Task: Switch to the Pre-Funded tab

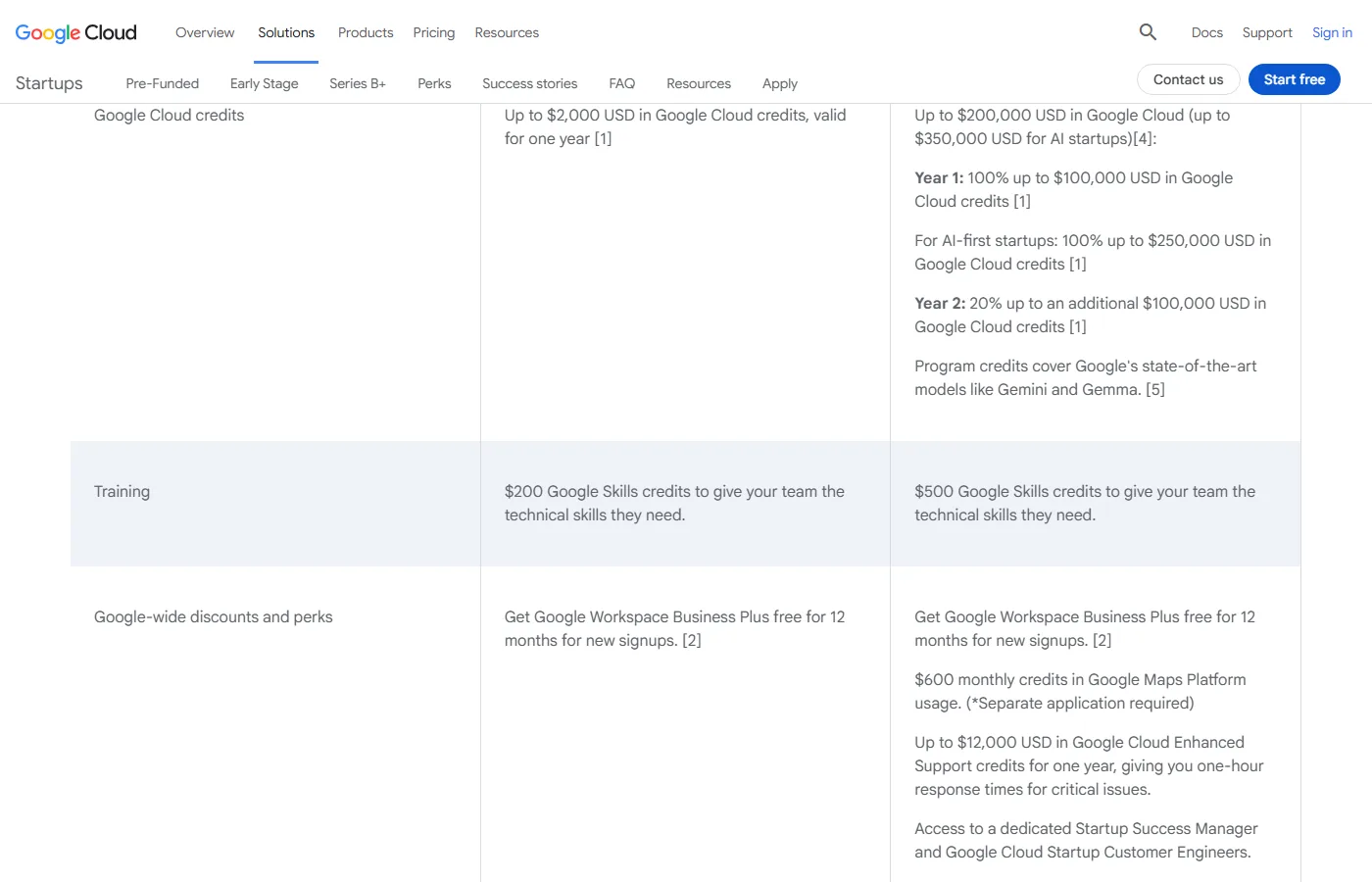Action: point(163,83)
